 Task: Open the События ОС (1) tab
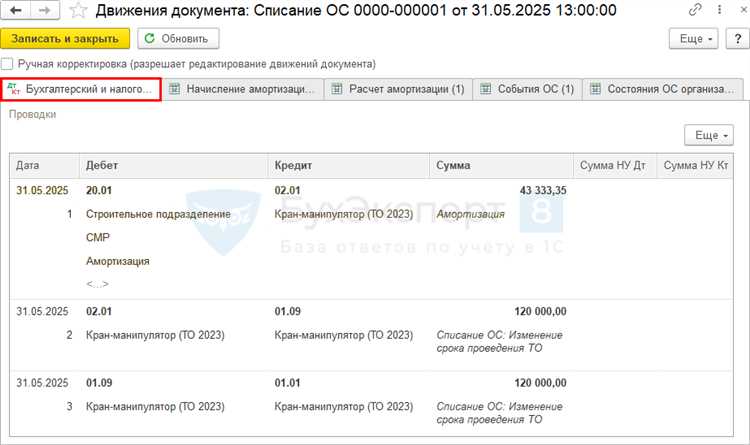coord(528,89)
